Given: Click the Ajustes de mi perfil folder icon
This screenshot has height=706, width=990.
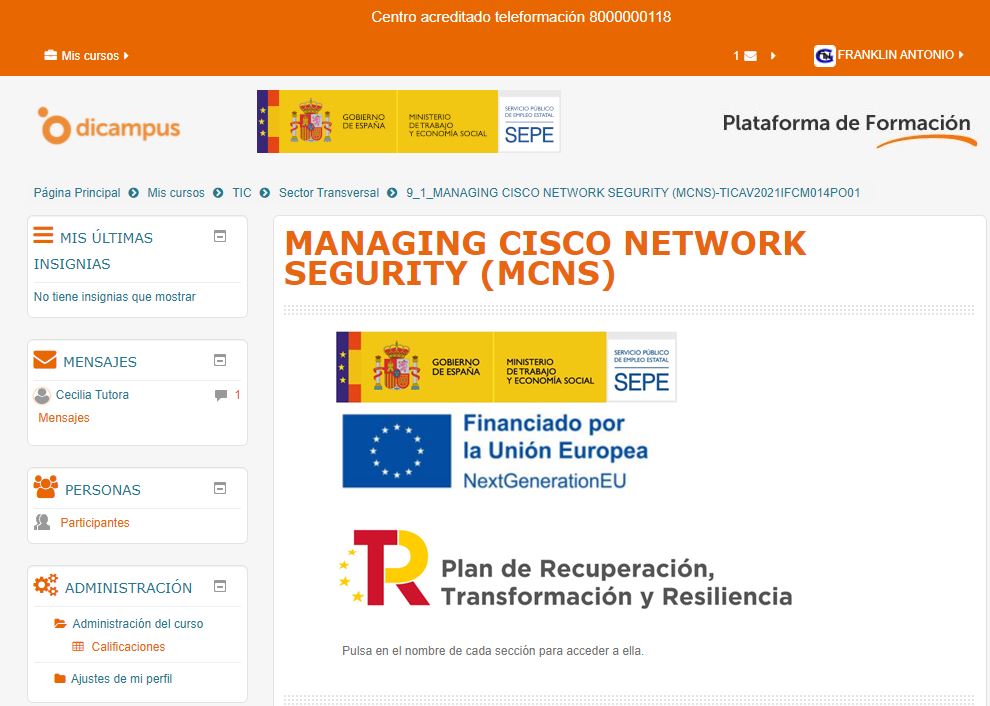Looking at the screenshot, I should [x=60, y=679].
